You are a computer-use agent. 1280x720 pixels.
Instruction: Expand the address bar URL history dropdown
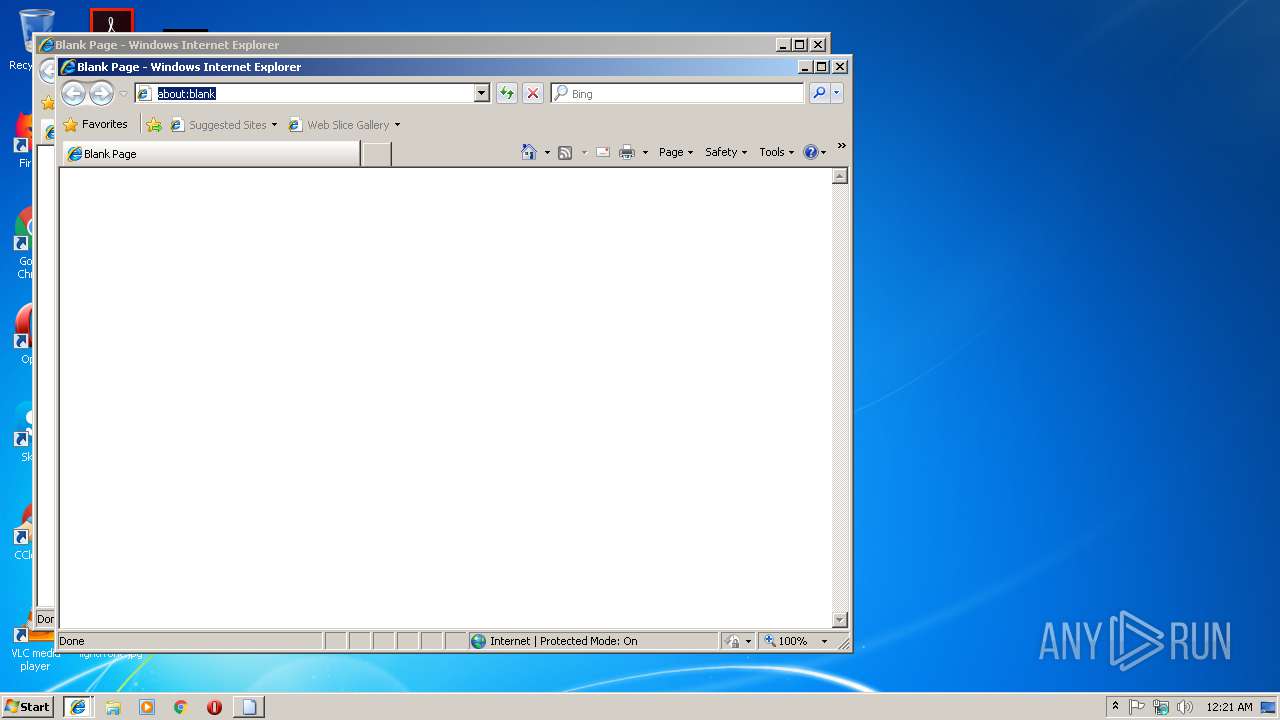(481, 93)
